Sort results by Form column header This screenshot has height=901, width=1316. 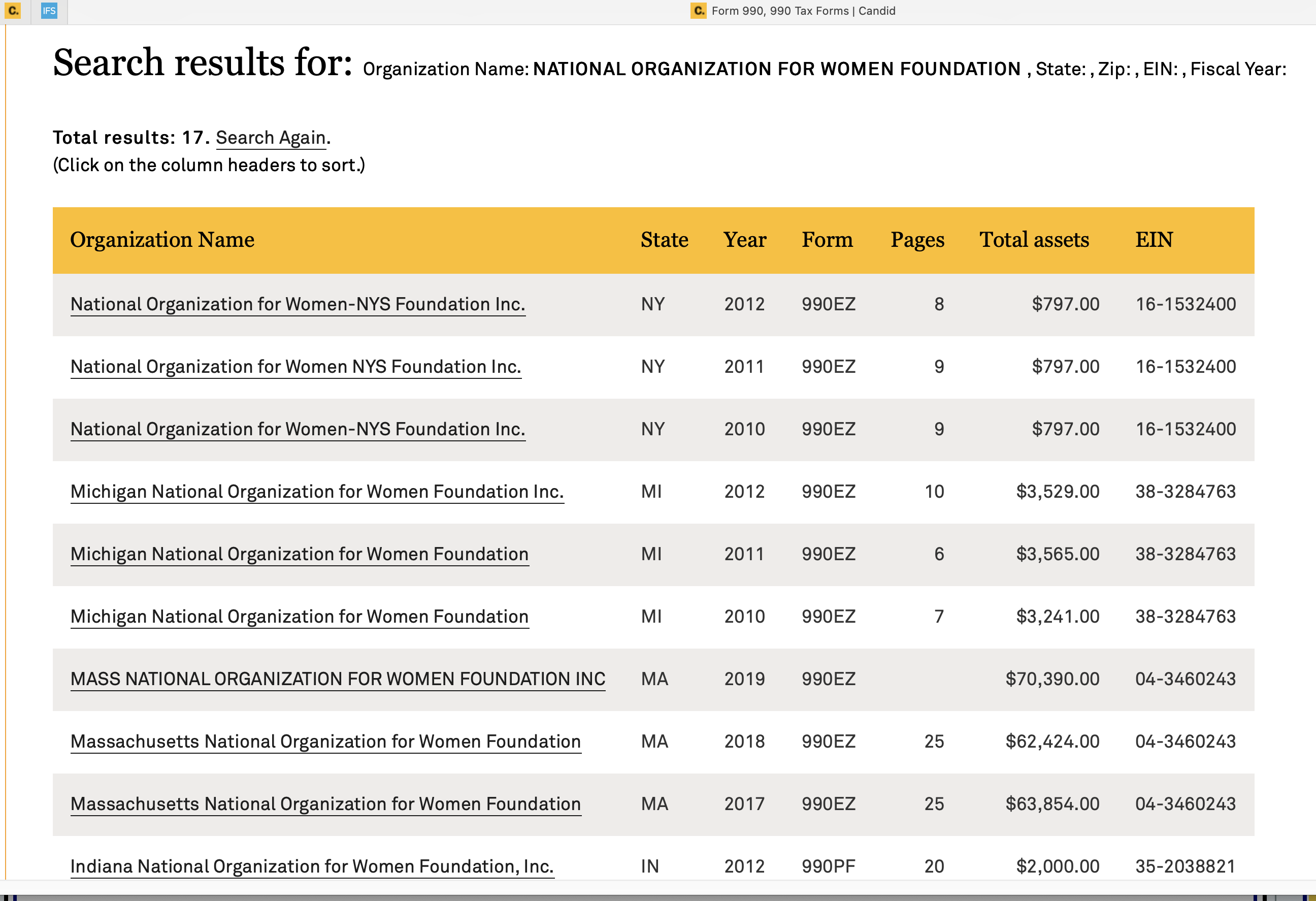827,240
